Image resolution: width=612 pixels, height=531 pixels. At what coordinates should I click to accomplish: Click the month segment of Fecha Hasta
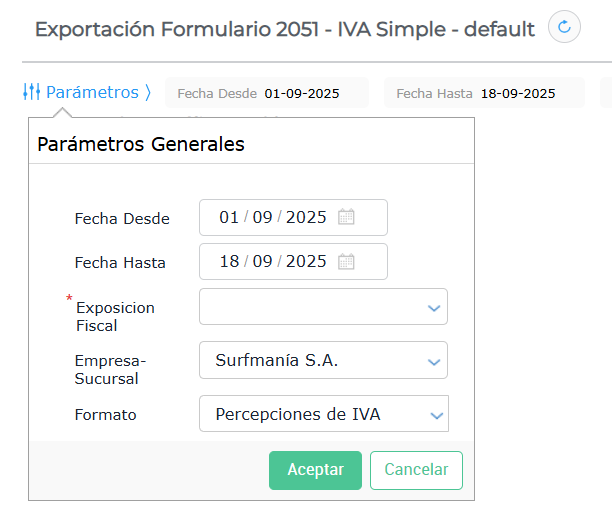click(x=262, y=261)
